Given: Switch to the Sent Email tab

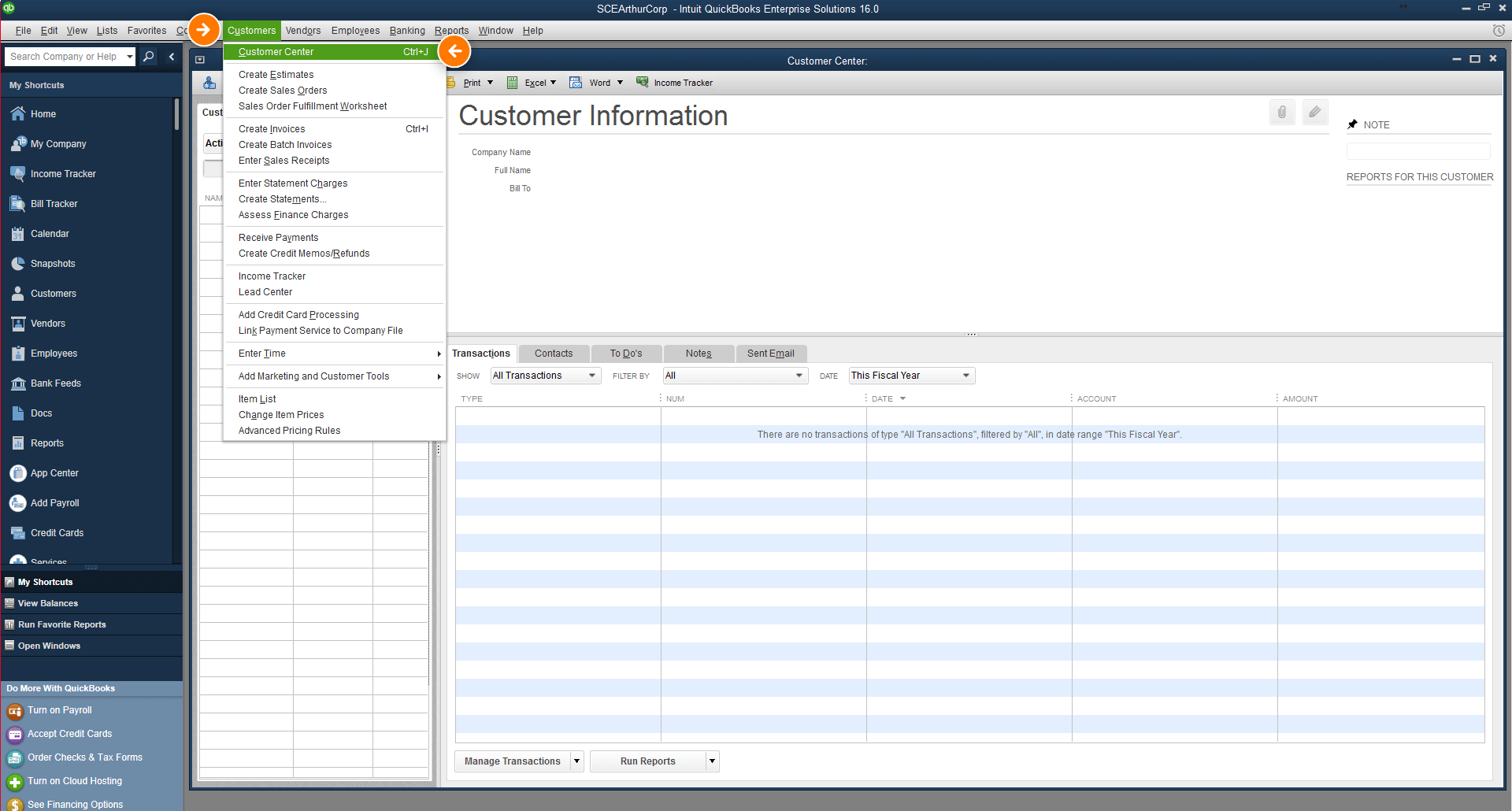Looking at the screenshot, I should 771,354.
